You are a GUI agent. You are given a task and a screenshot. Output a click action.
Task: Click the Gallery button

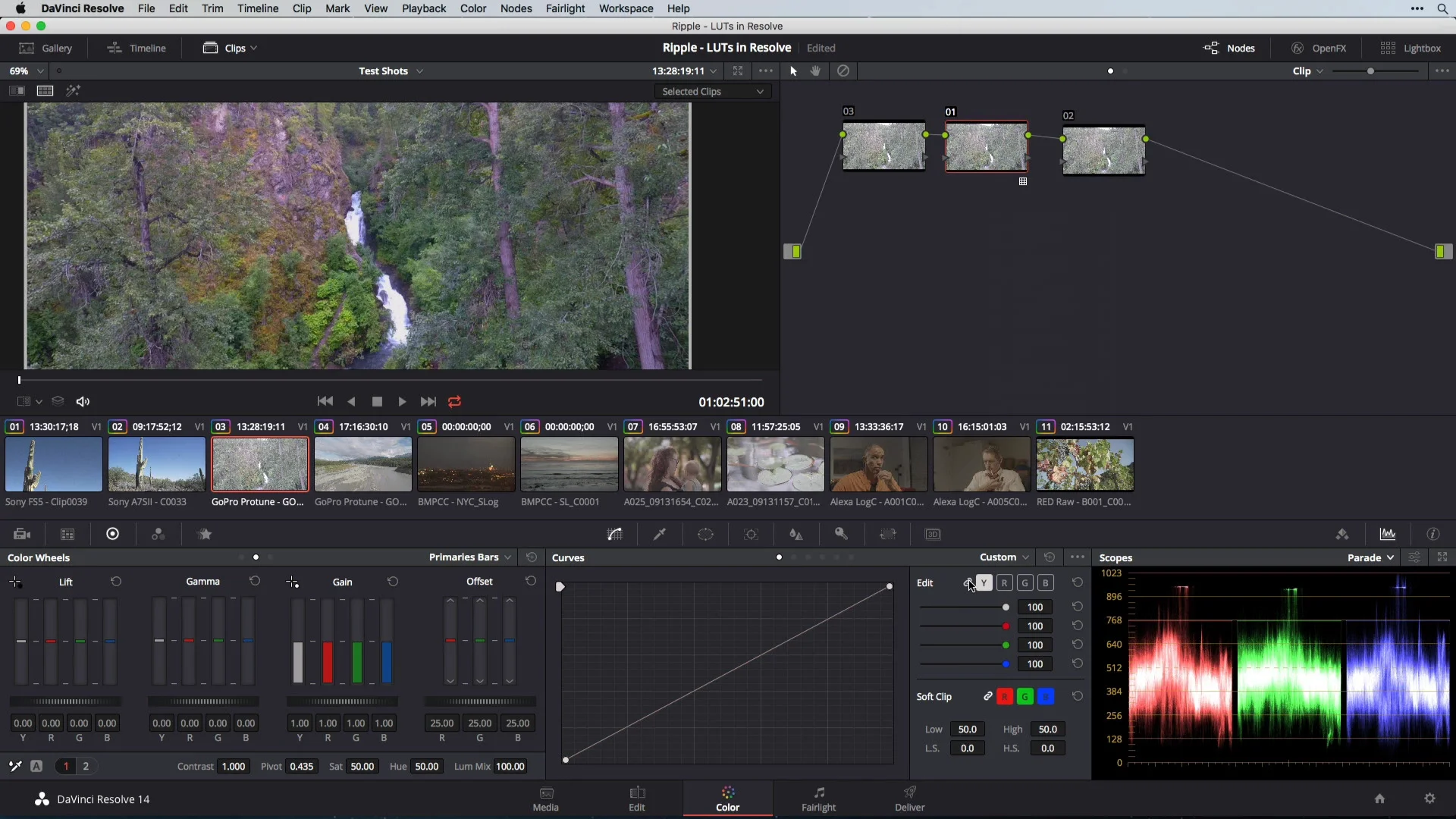point(46,48)
